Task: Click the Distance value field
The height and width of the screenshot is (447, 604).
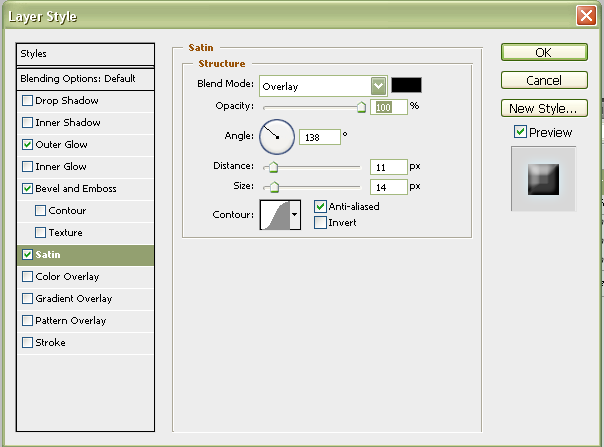Action: (x=389, y=167)
